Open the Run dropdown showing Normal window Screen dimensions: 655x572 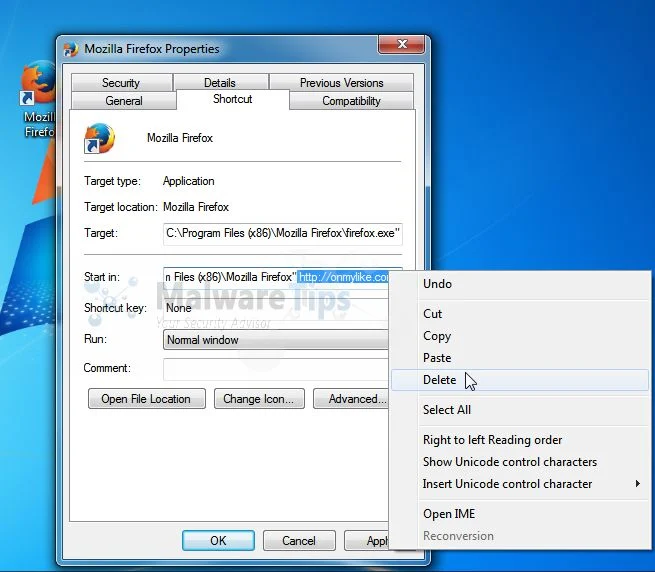276,340
